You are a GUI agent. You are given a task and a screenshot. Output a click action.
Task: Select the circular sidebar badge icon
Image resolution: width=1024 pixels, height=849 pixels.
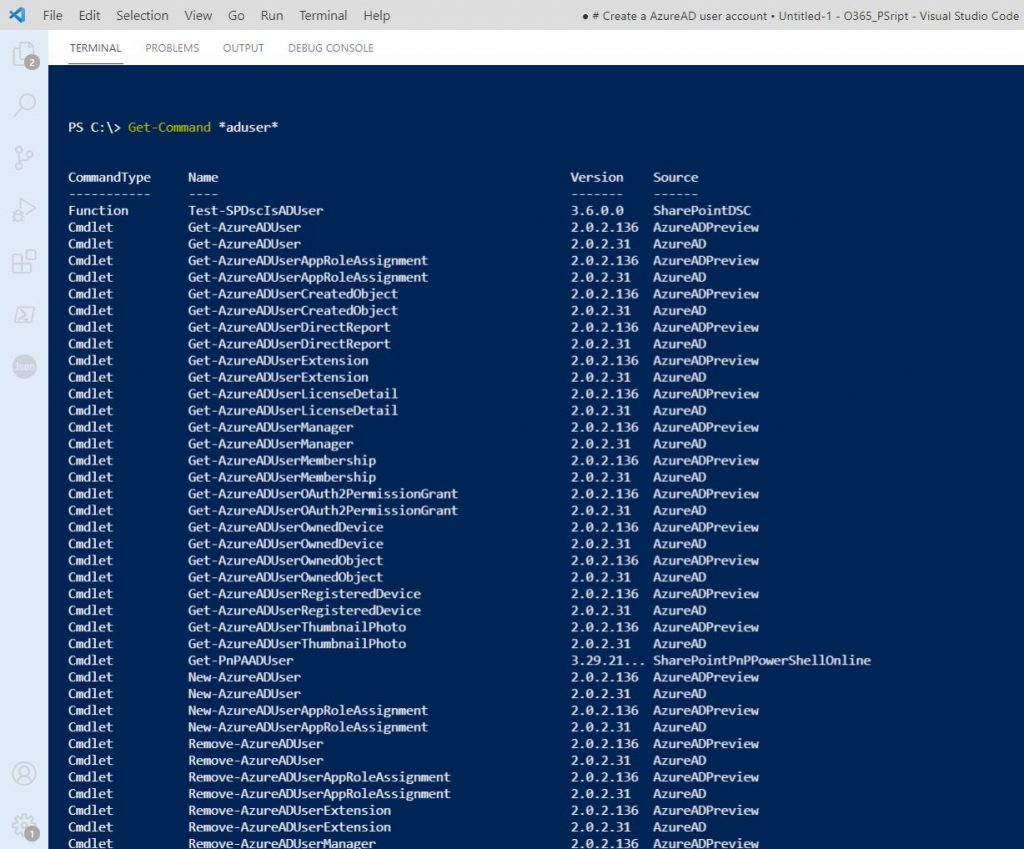[x=24, y=367]
